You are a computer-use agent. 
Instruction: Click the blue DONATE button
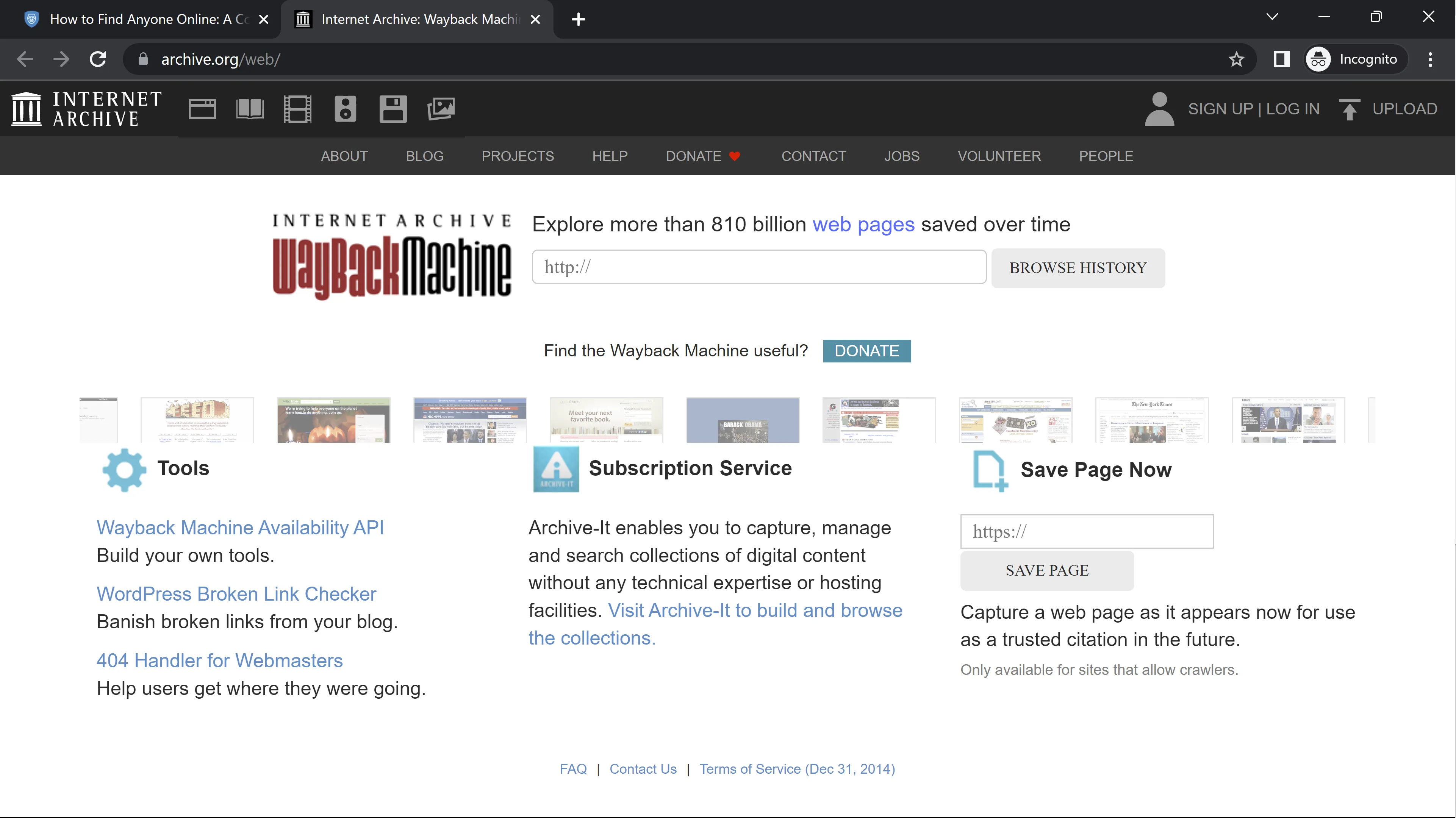[x=866, y=351]
